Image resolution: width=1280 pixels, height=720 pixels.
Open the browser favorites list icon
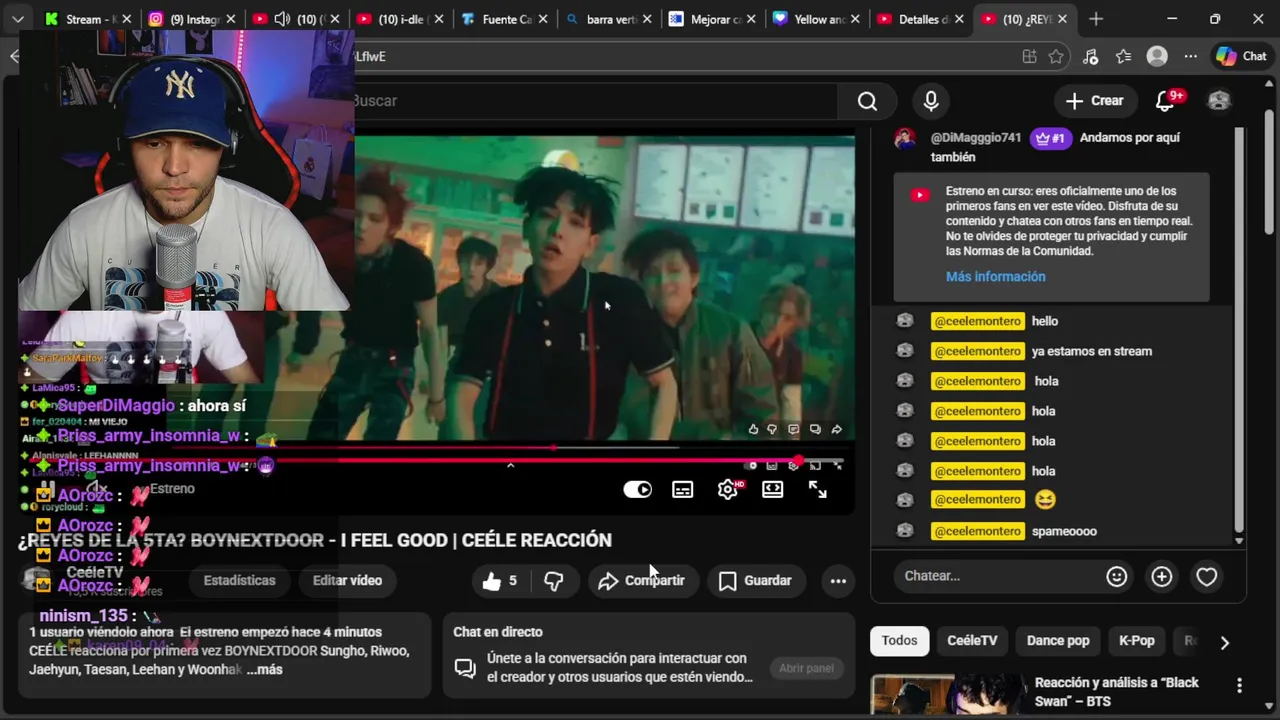1124,57
